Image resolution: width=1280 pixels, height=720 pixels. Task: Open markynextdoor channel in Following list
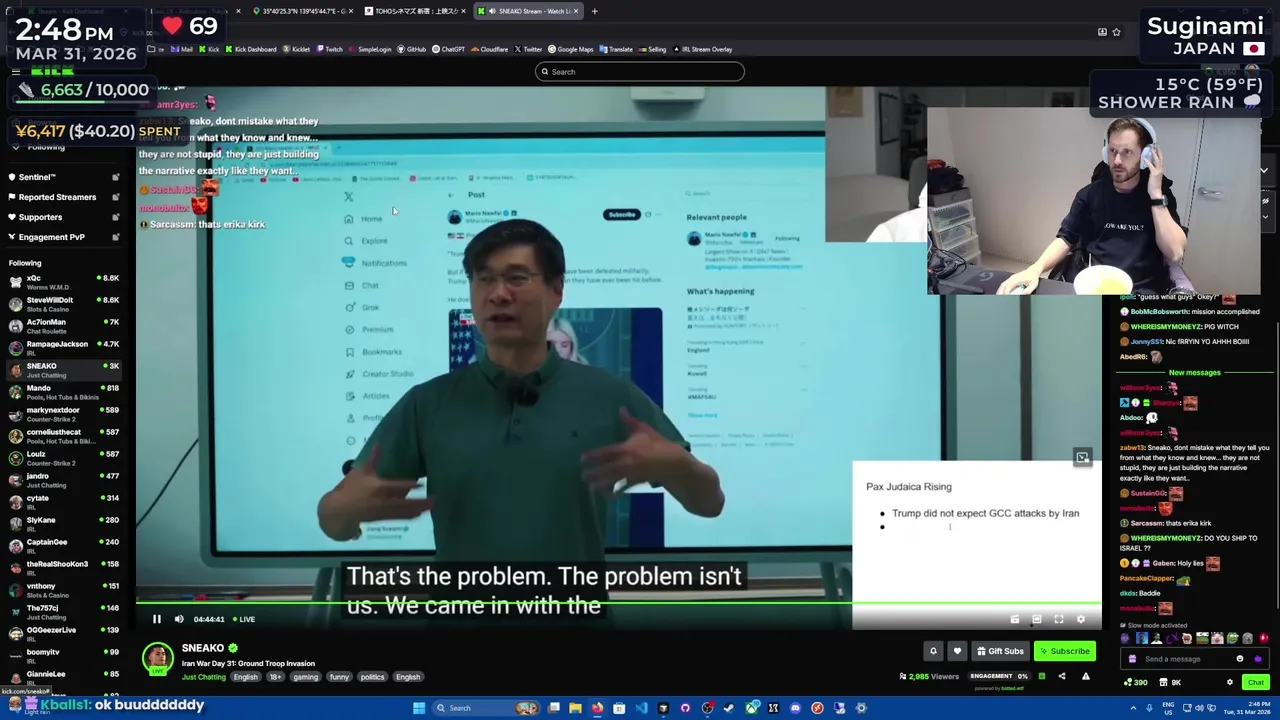(x=64, y=414)
